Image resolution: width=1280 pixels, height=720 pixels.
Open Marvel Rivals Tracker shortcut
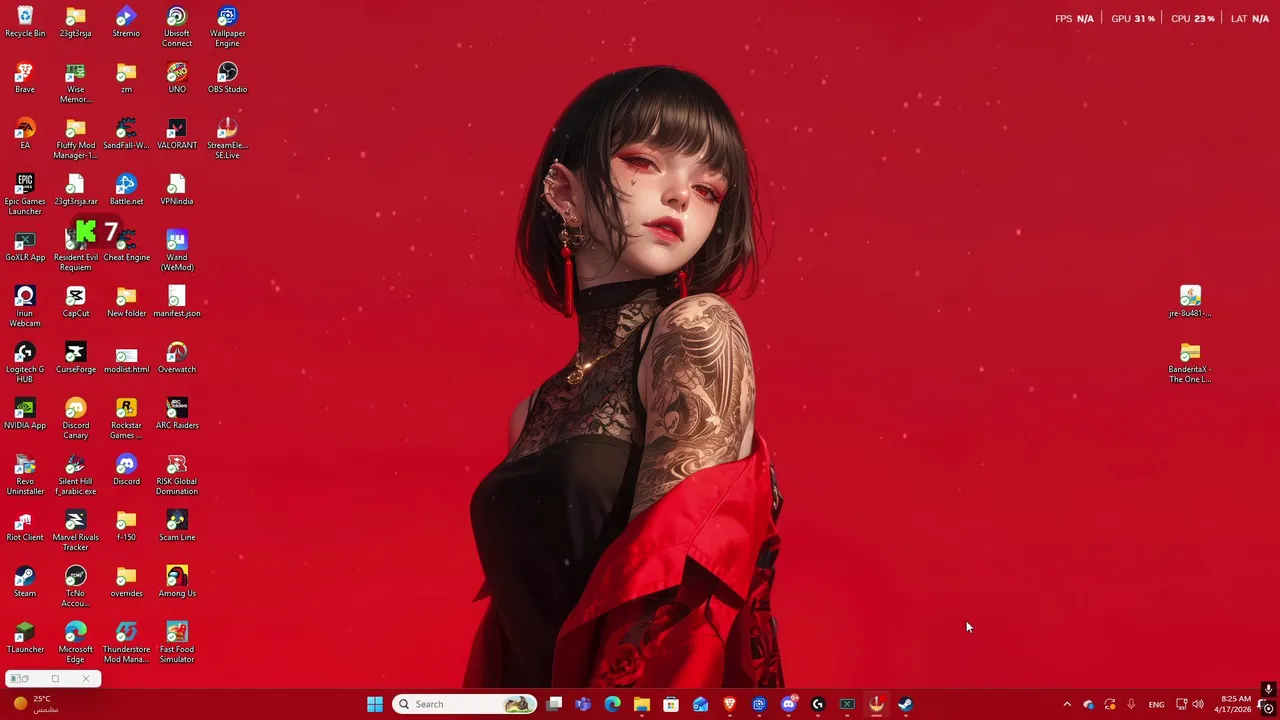(75, 531)
